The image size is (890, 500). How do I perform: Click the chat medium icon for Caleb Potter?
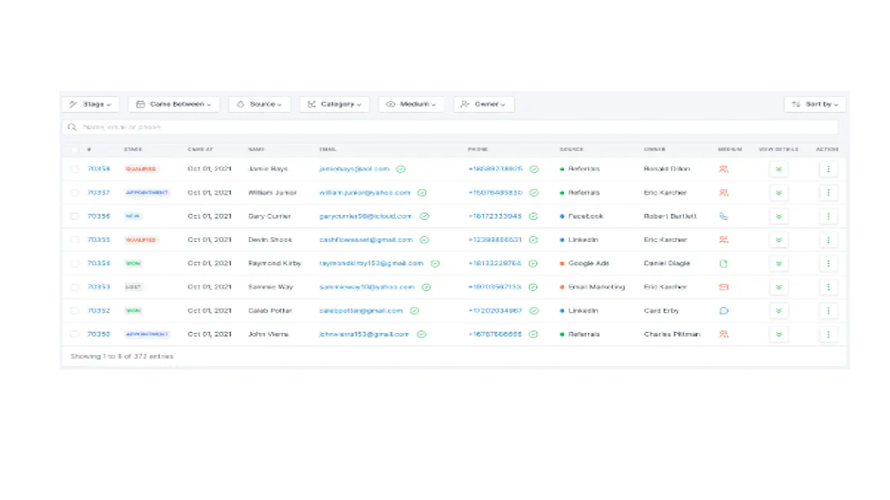click(x=724, y=311)
